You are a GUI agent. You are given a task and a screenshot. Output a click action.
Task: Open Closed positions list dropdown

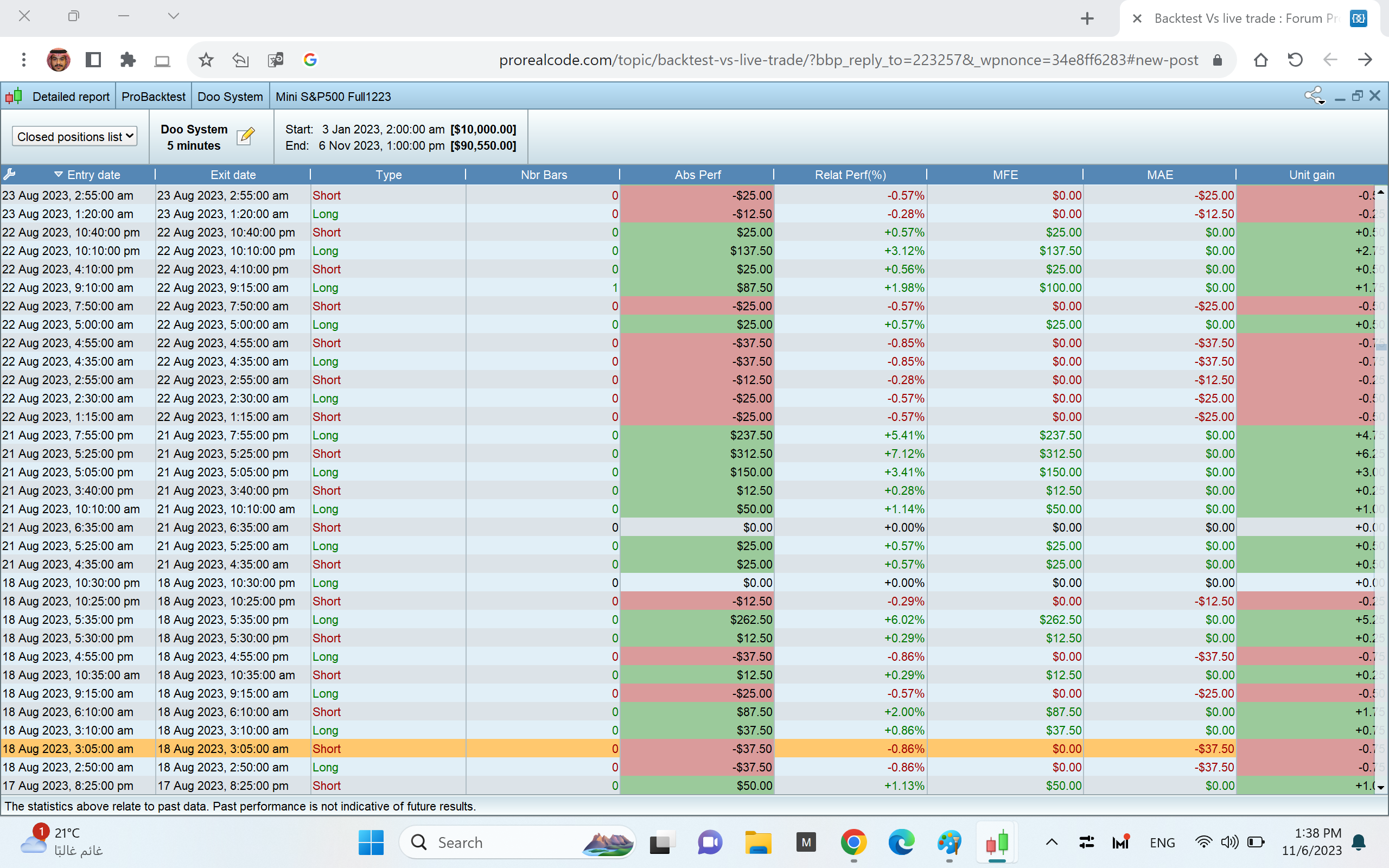point(75,136)
